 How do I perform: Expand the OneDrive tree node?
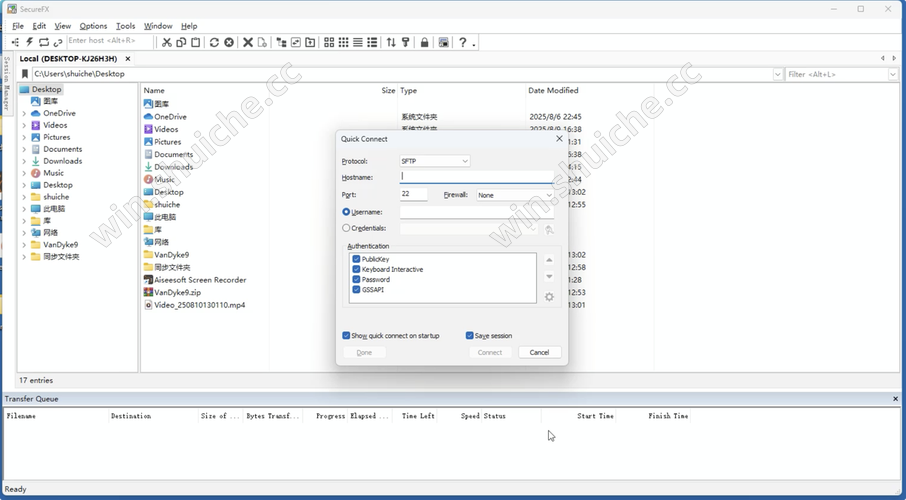tap(24, 113)
